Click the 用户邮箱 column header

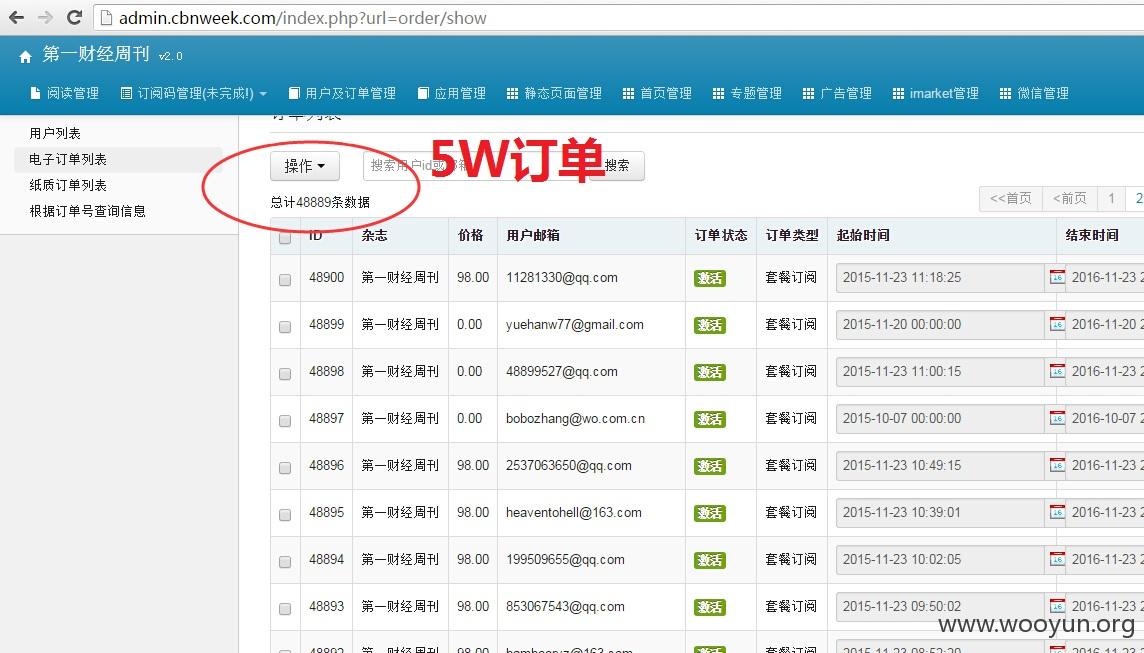pyautogui.click(x=533, y=235)
